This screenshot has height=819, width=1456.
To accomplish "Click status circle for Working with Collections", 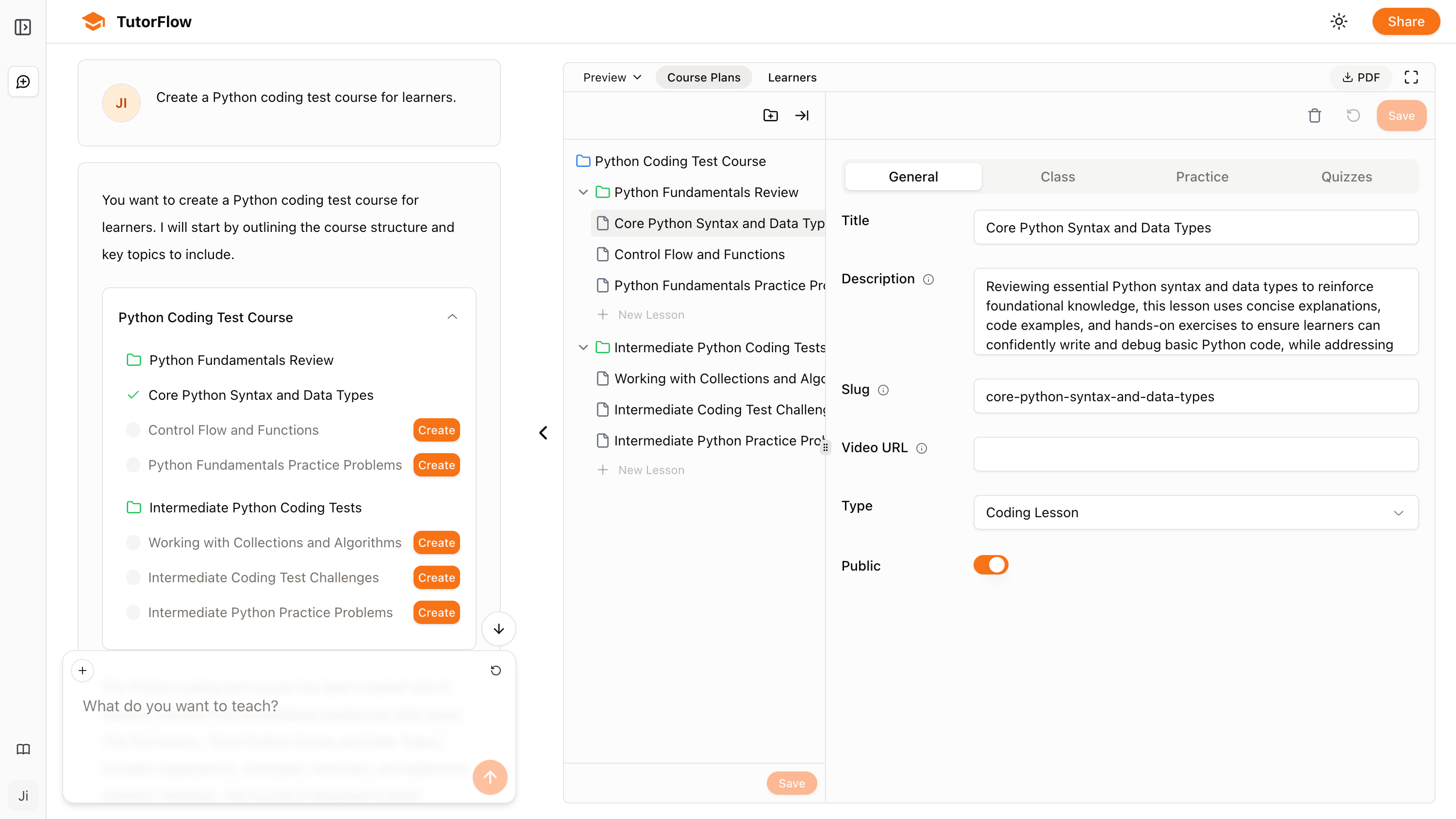I will (133, 542).
